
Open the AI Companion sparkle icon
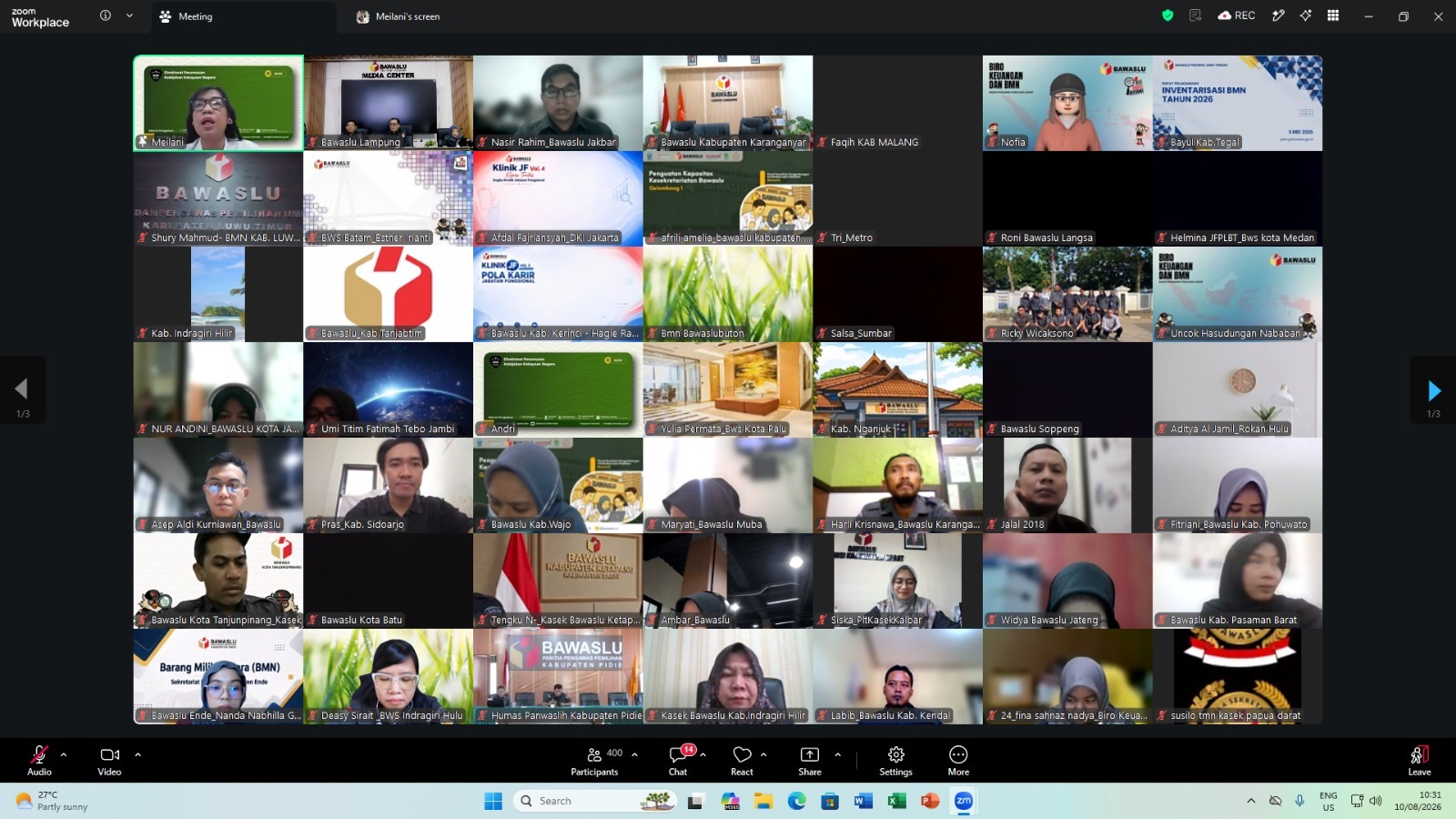[1306, 15]
